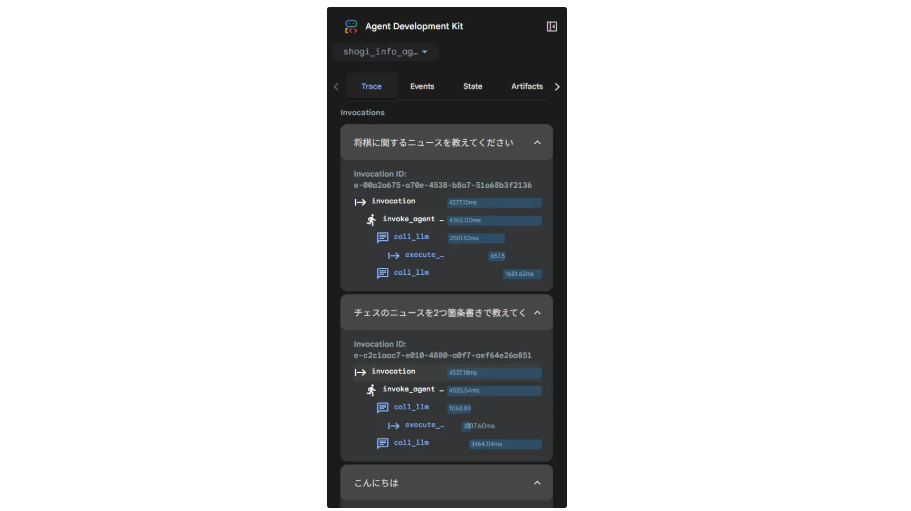The image size is (911, 511).
Task: Collapse the 将棋に関するニュース invocation panel
Action: point(537,143)
